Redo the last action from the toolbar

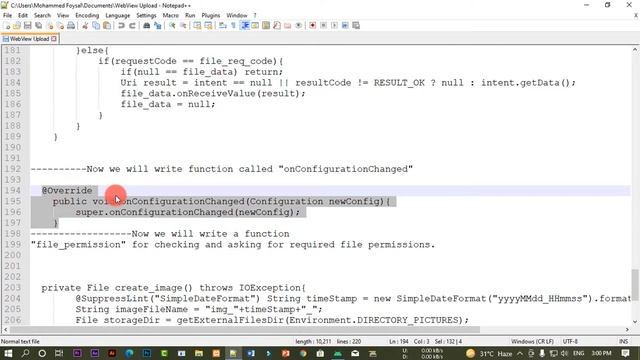(x=132, y=25)
